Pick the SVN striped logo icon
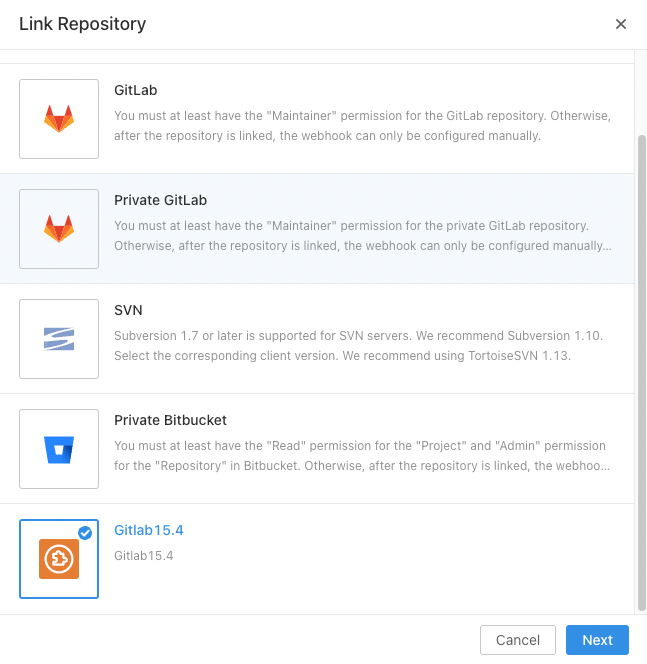 pyautogui.click(x=59, y=339)
